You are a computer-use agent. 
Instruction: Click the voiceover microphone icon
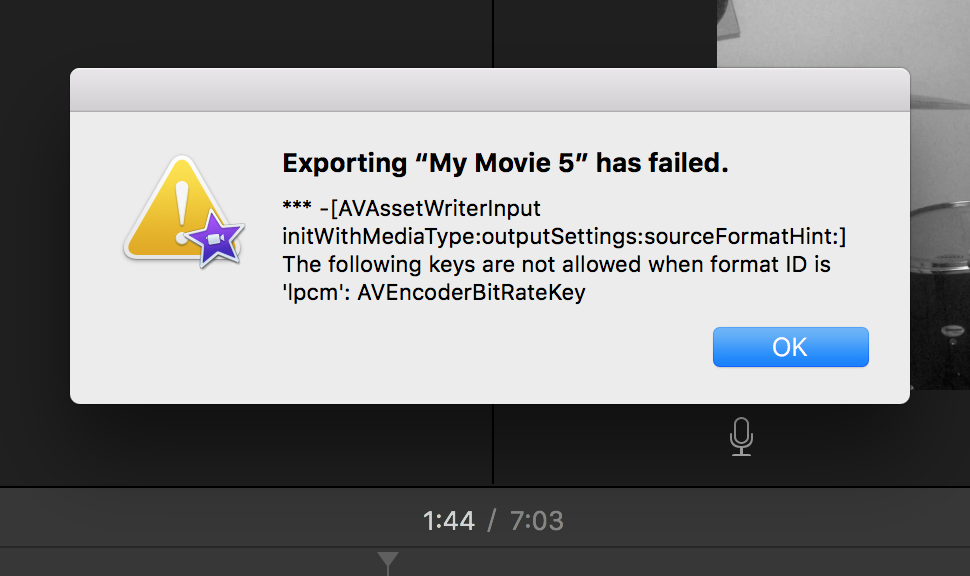741,436
